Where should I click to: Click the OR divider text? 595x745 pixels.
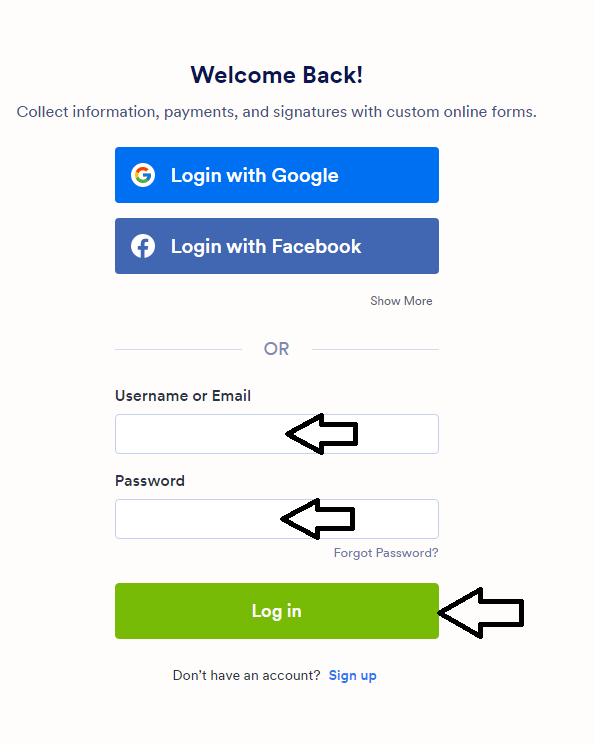click(277, 349)
